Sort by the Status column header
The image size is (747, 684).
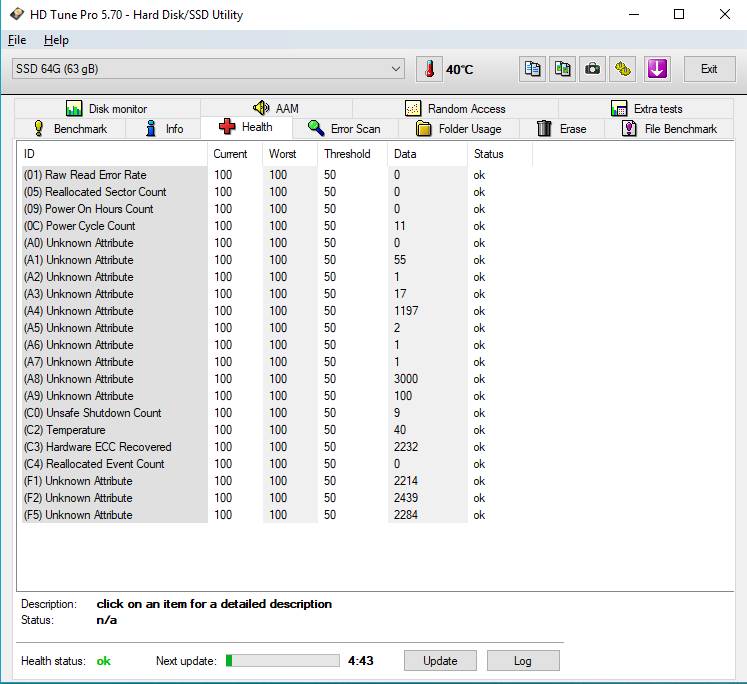click(x=500, y=154)
